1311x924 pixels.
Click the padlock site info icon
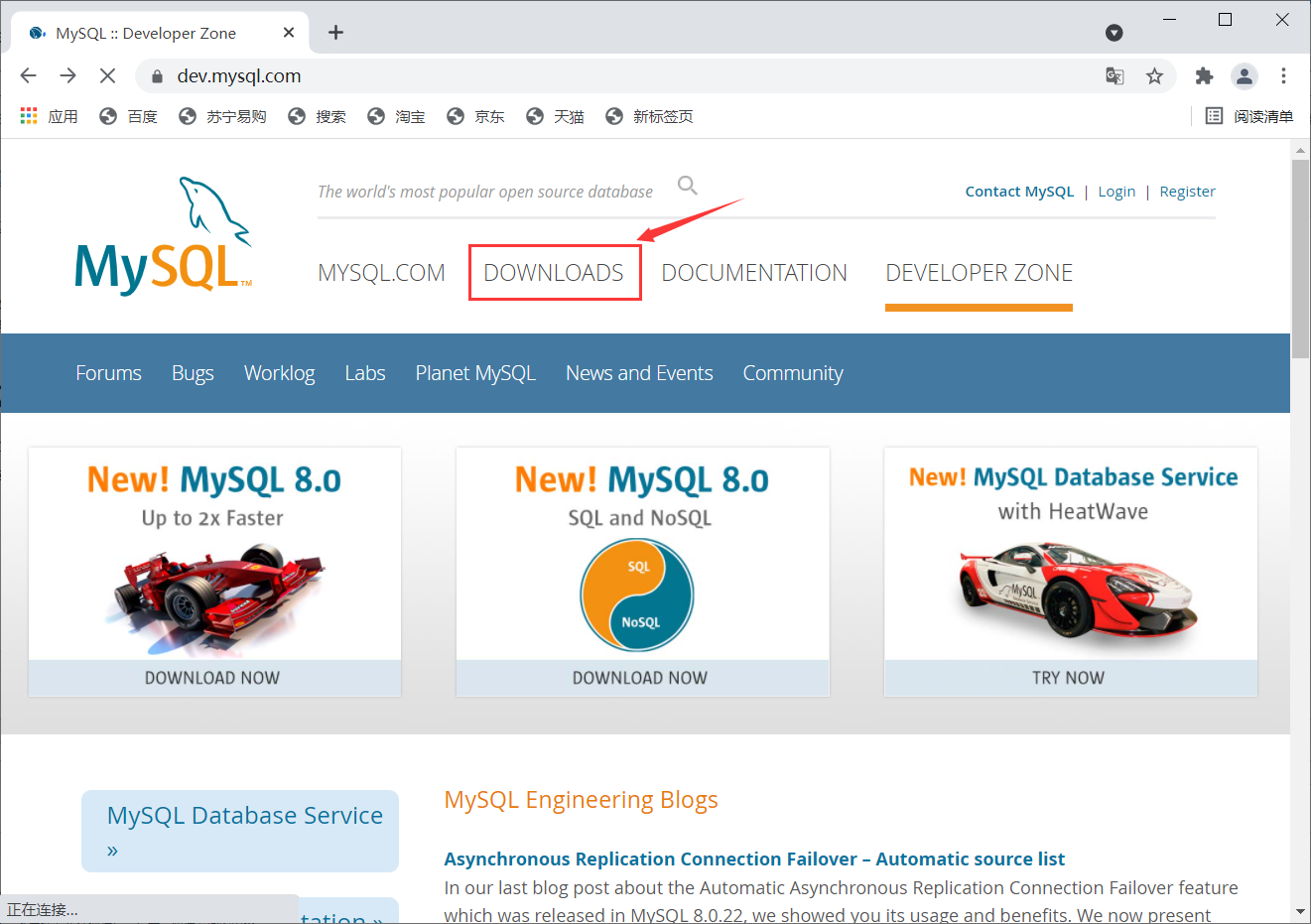(156, 76)
